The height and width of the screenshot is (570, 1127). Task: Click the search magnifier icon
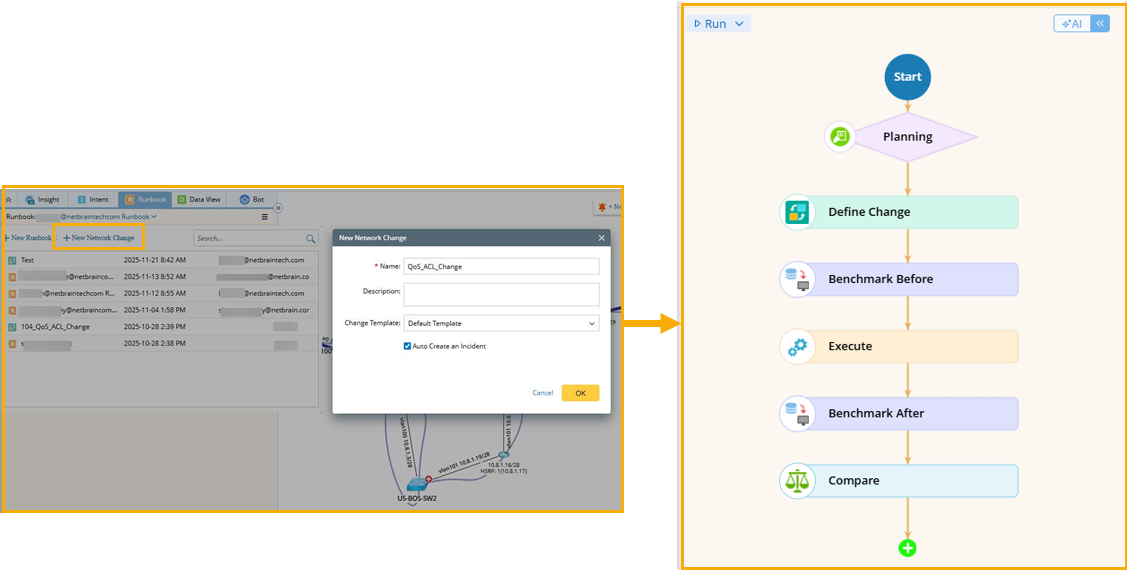tap(310, 238)
